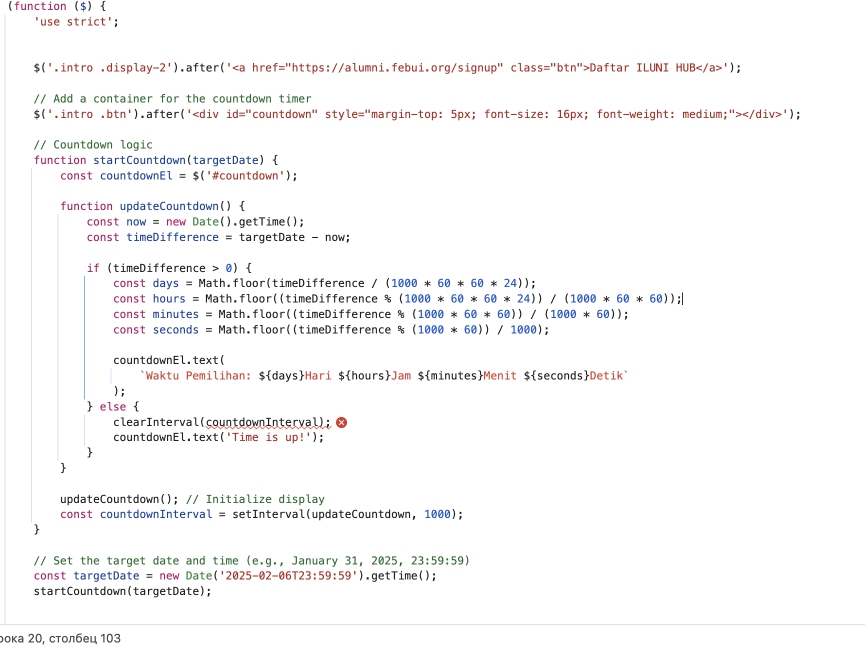Click the line and column indicator in status bar
Screen dimensions: 865x650
point(60,638)
